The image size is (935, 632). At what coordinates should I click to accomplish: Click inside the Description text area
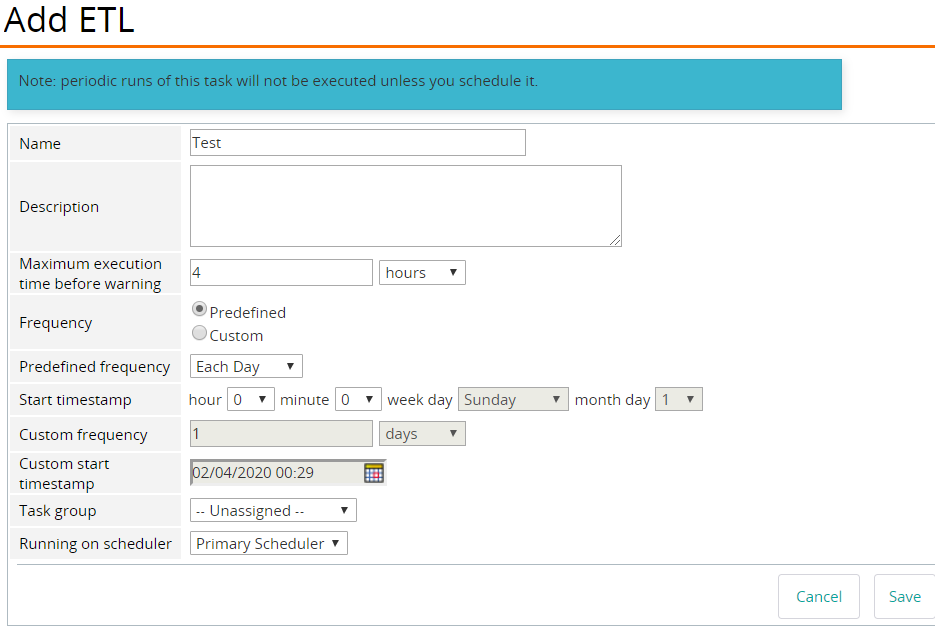click(x=405, y=205)
